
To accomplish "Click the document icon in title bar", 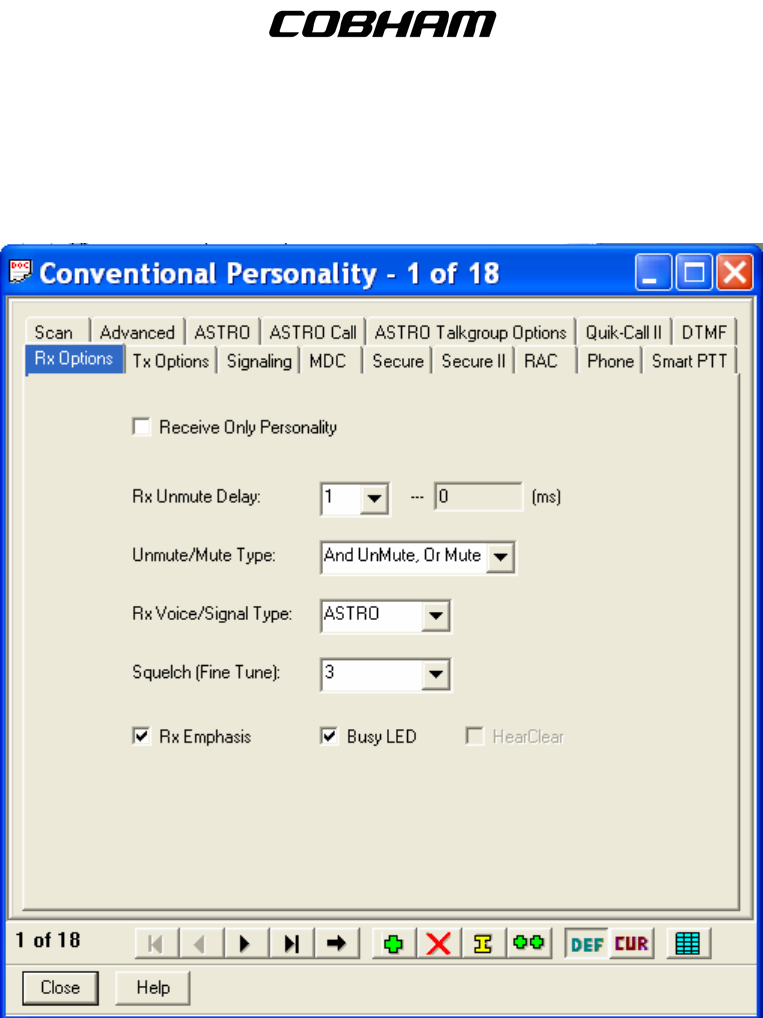I will coord(19,272).
